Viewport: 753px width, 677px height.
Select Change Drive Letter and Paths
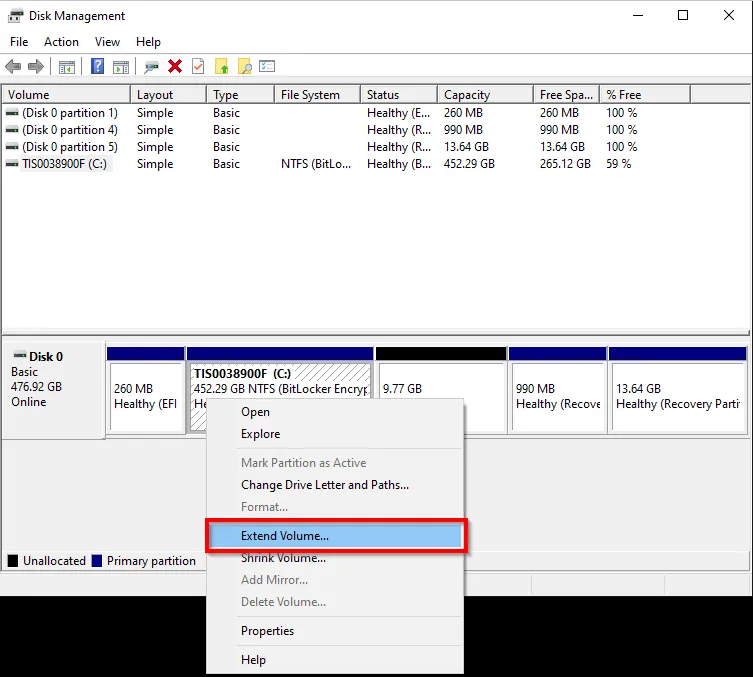(335, 485)
